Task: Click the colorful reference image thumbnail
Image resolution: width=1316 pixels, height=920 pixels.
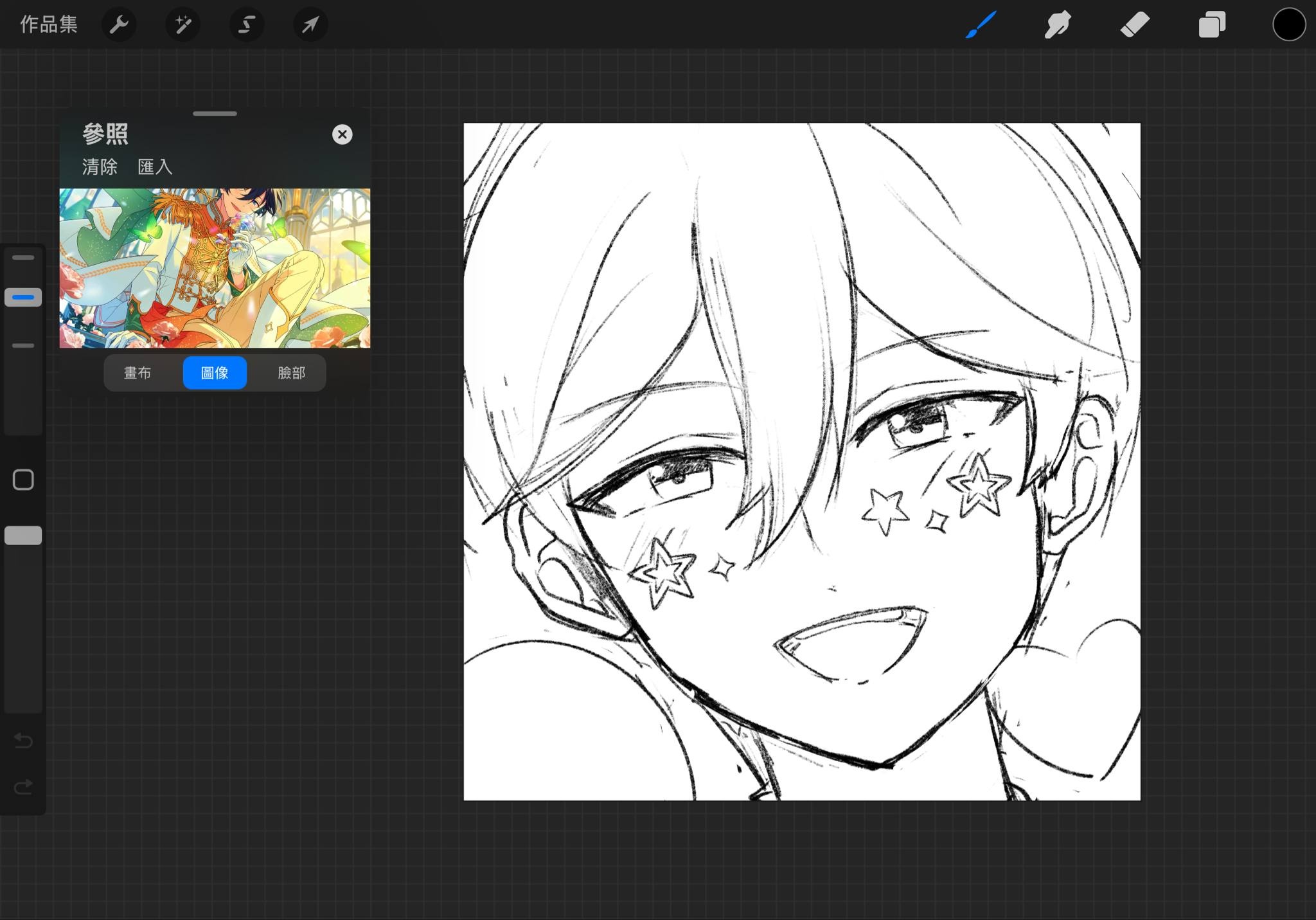Action: coord(215,268)
